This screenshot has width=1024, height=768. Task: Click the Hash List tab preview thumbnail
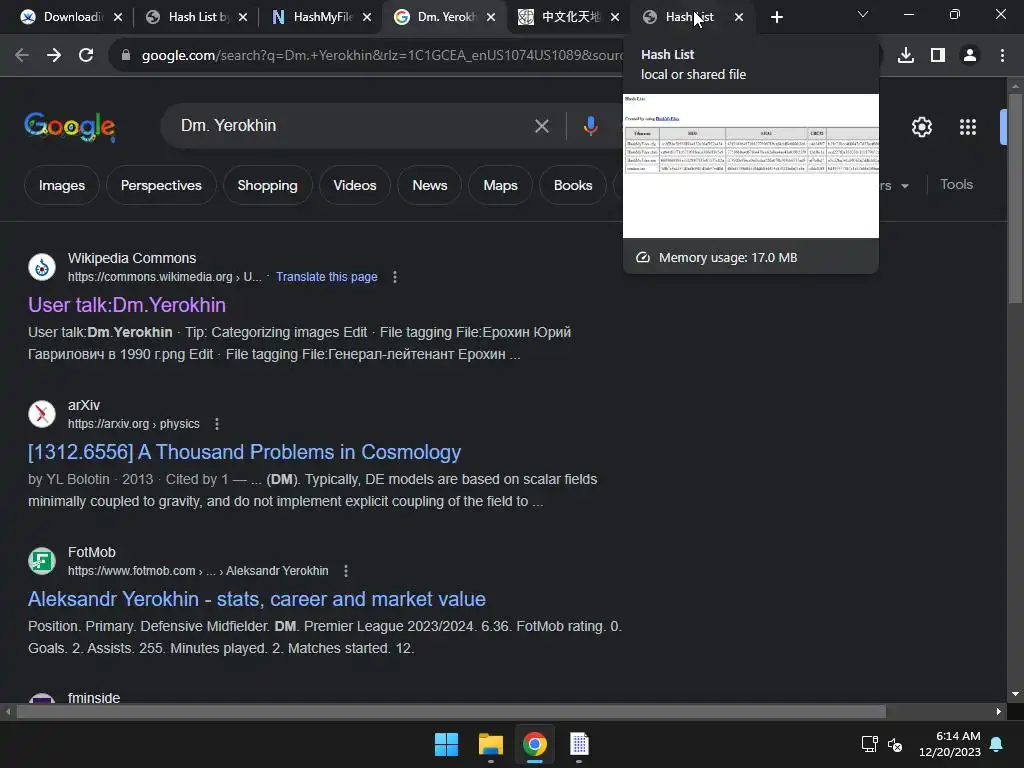751,166
